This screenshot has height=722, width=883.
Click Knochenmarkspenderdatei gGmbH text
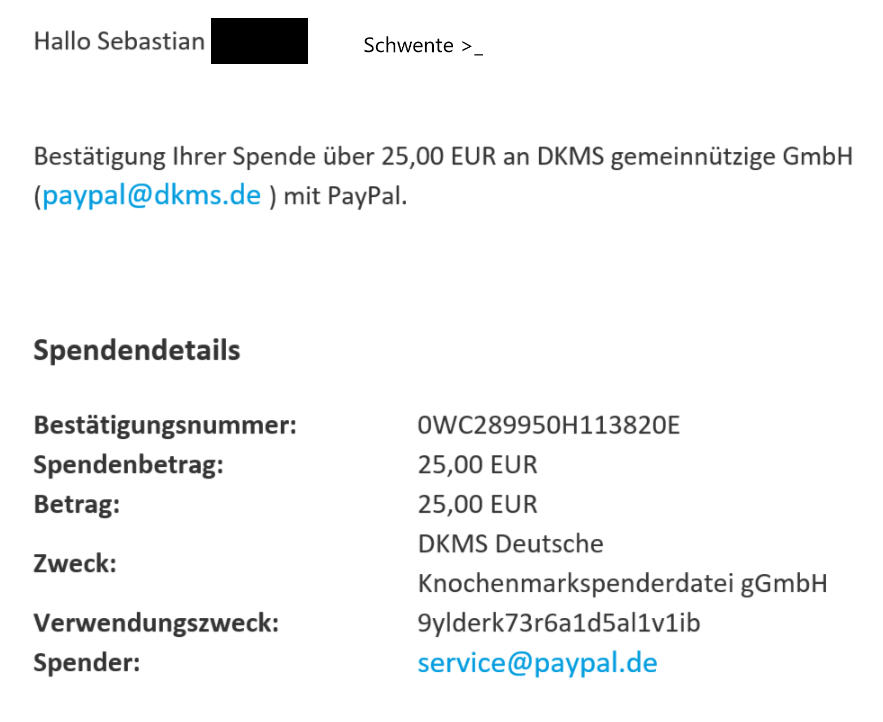click(622, 584)
